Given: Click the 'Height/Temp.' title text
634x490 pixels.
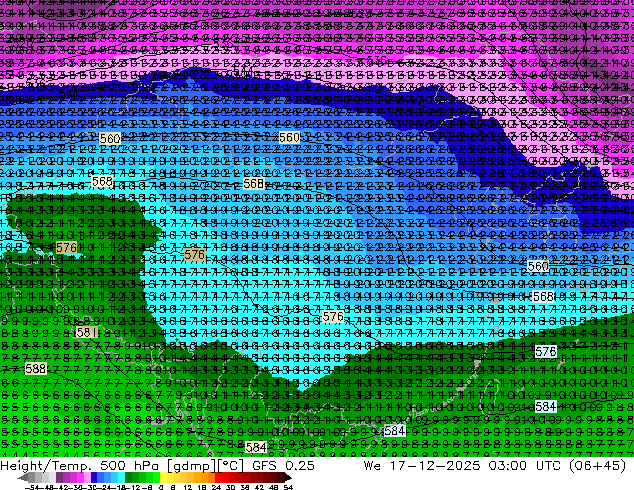Looking at the screenshot, I should click(x=46, y=466).
